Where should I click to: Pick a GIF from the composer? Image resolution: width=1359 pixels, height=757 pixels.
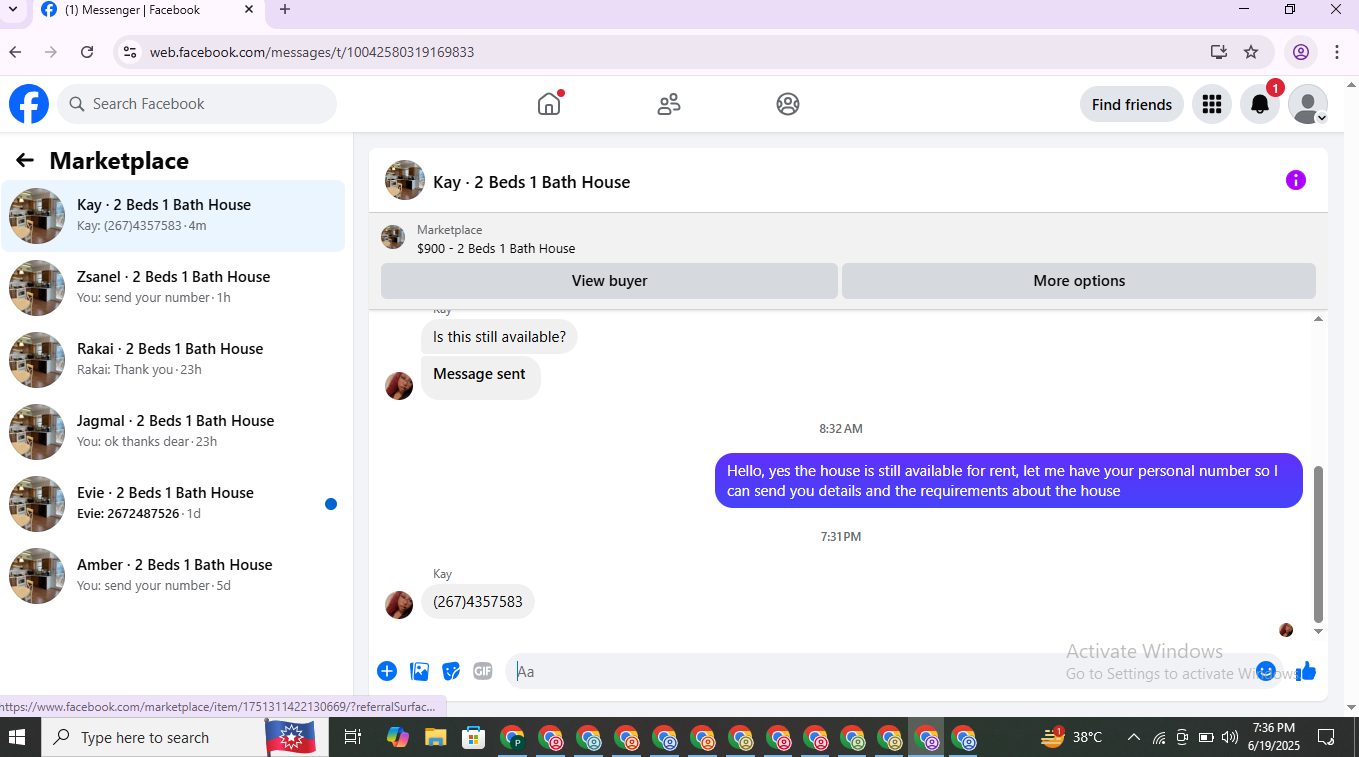coord(483,671)
